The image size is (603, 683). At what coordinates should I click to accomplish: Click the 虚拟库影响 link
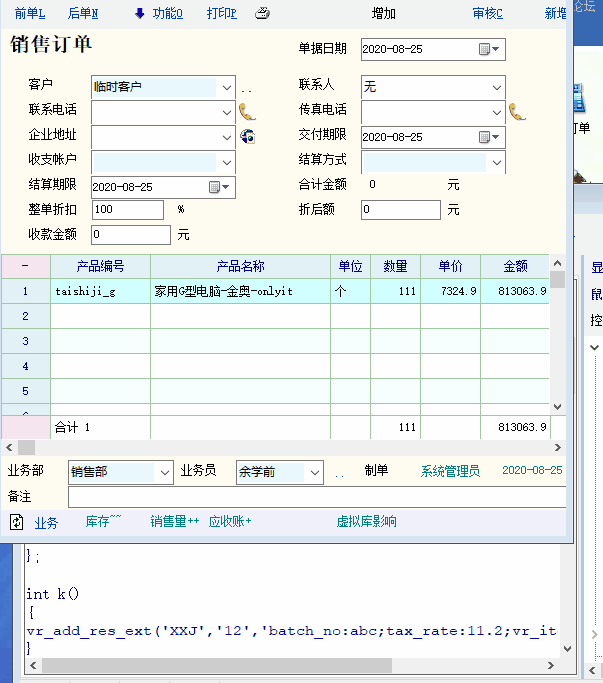click(x=366, y=522)
